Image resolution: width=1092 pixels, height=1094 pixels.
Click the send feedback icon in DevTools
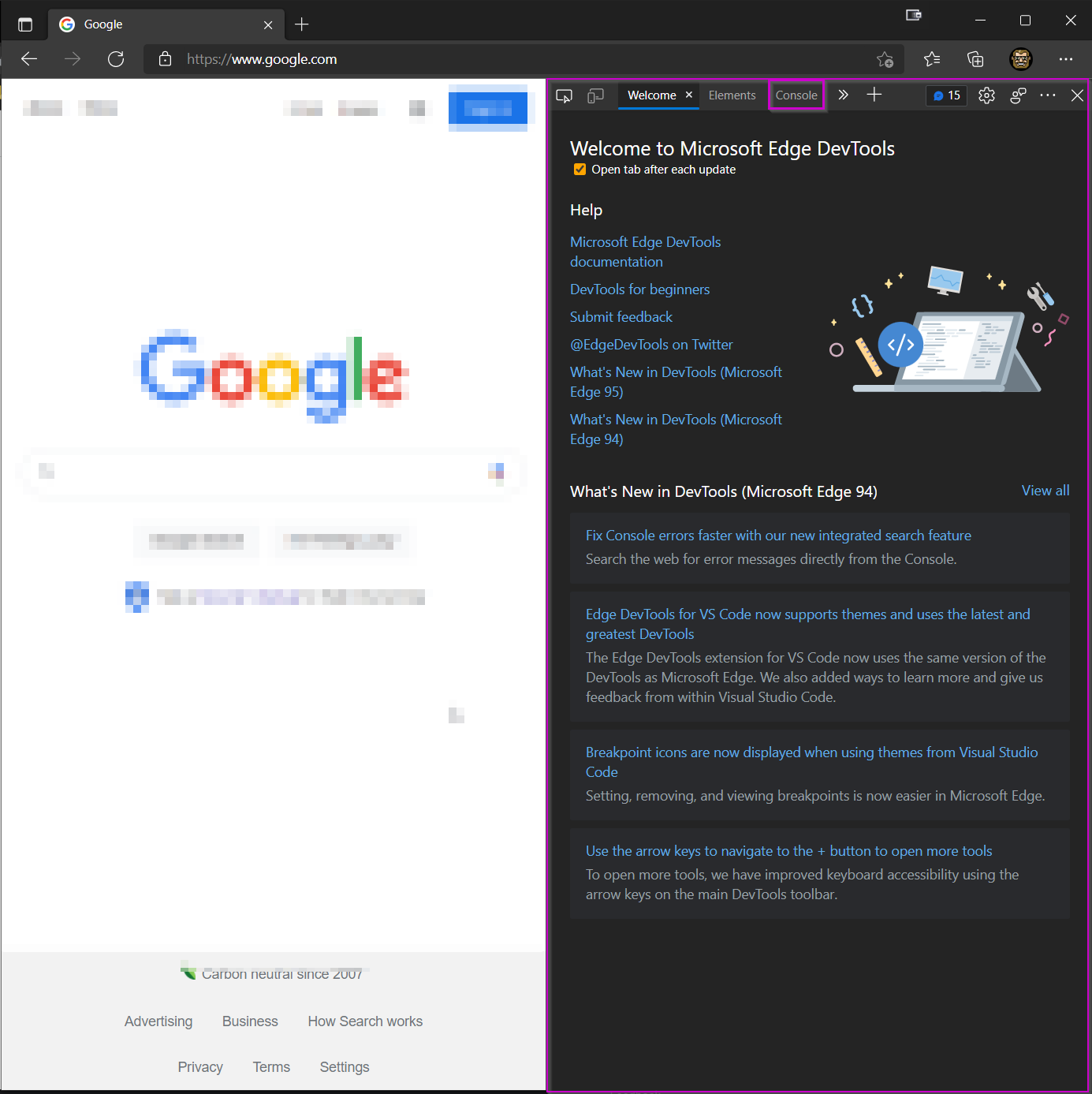pos(1018,95)
